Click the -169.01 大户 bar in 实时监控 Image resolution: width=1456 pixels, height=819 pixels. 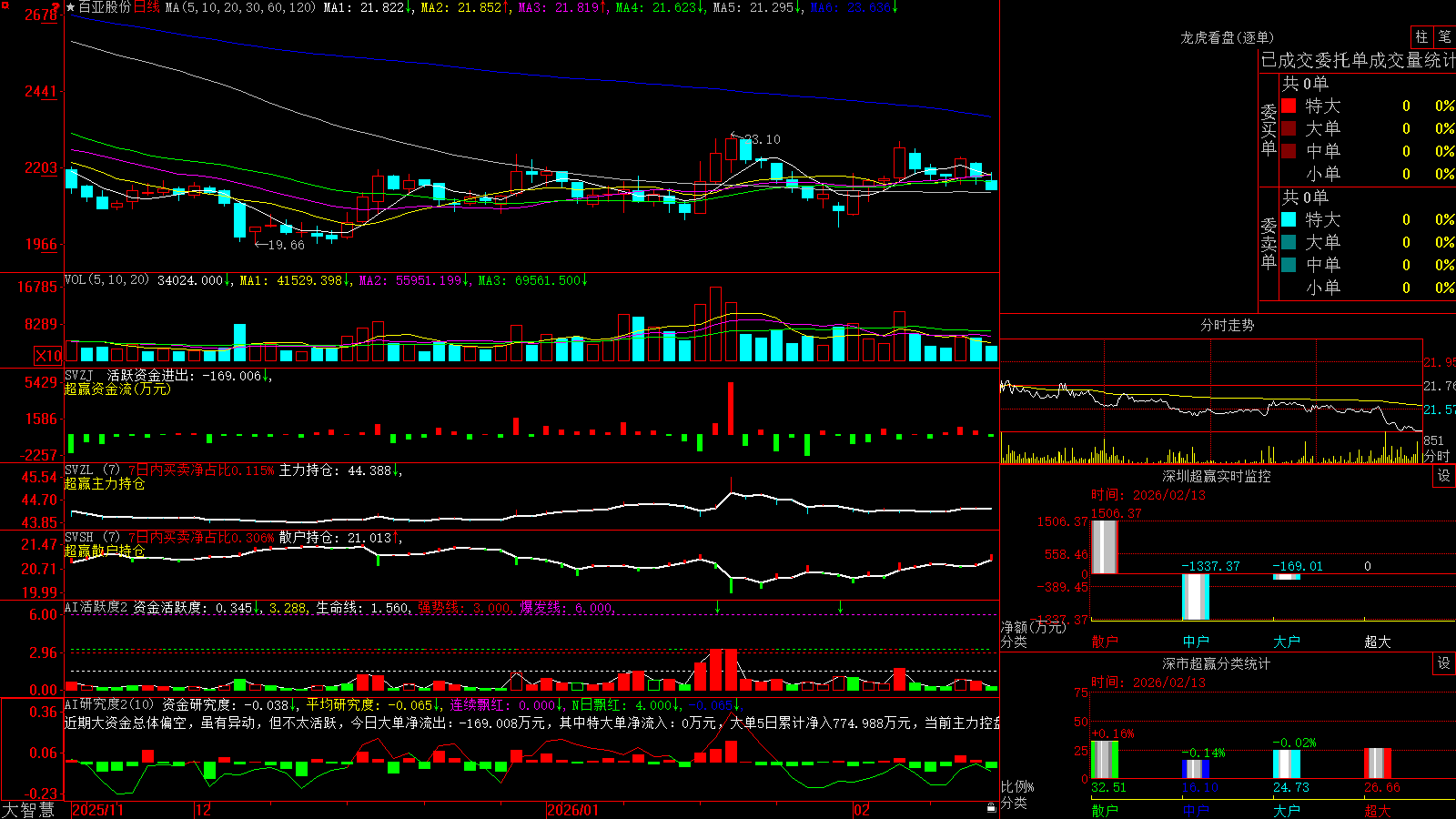click(1287, 577)
